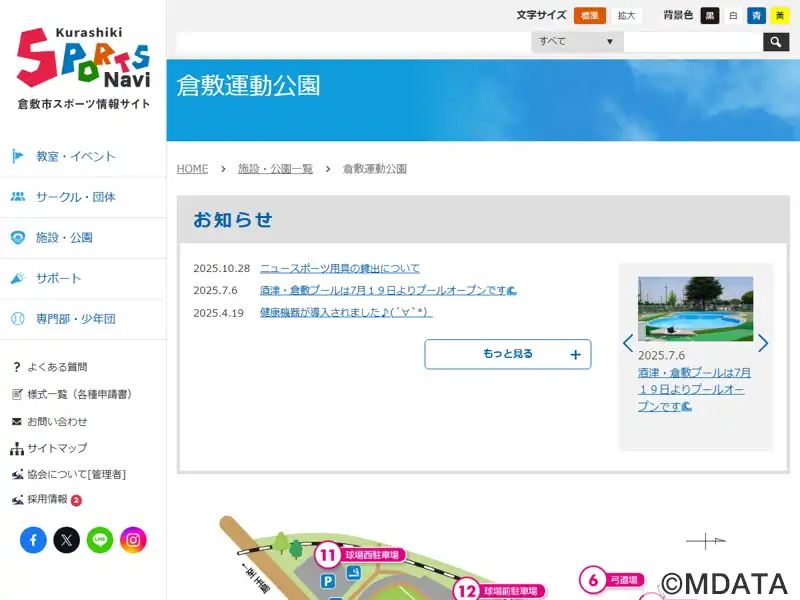The image size is (800, 600).
Task: Open the すべて search category dropdown
Action: tap(577, 42)
